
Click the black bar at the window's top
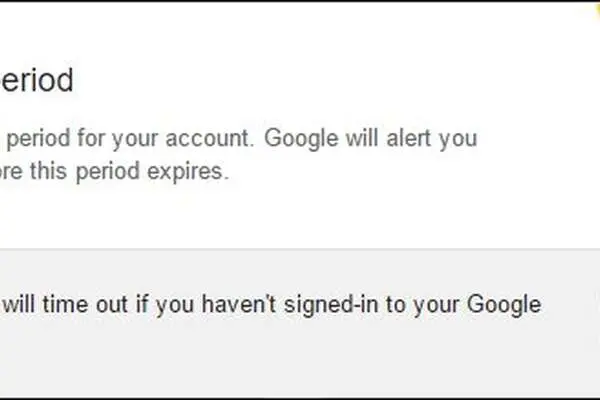[x=300, y=1]
